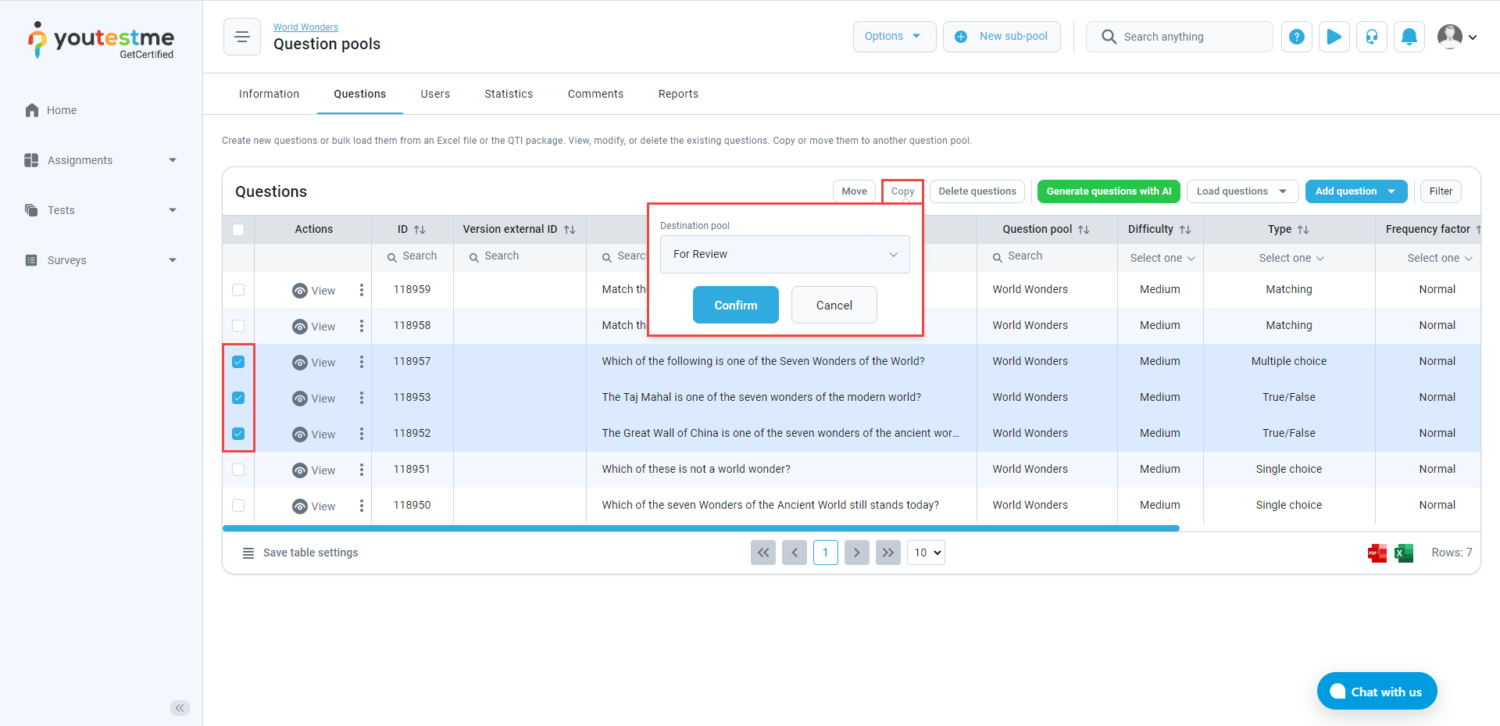Select the checkbox for question 118959
Screen dimensions: 1500x726
click(238, 290)
